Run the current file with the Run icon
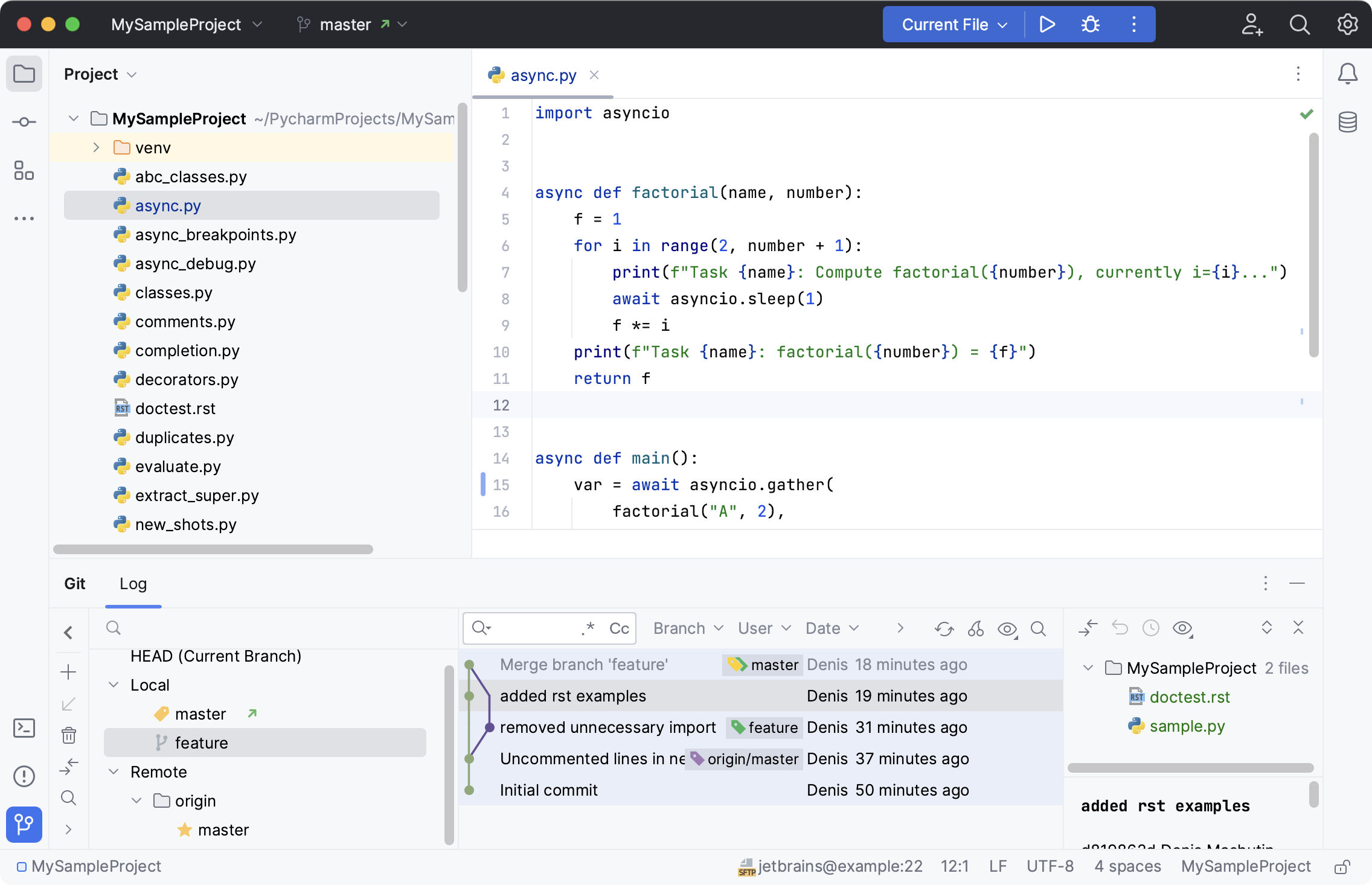Viewport: 1372px width, 885px height. pos(1048,24)
